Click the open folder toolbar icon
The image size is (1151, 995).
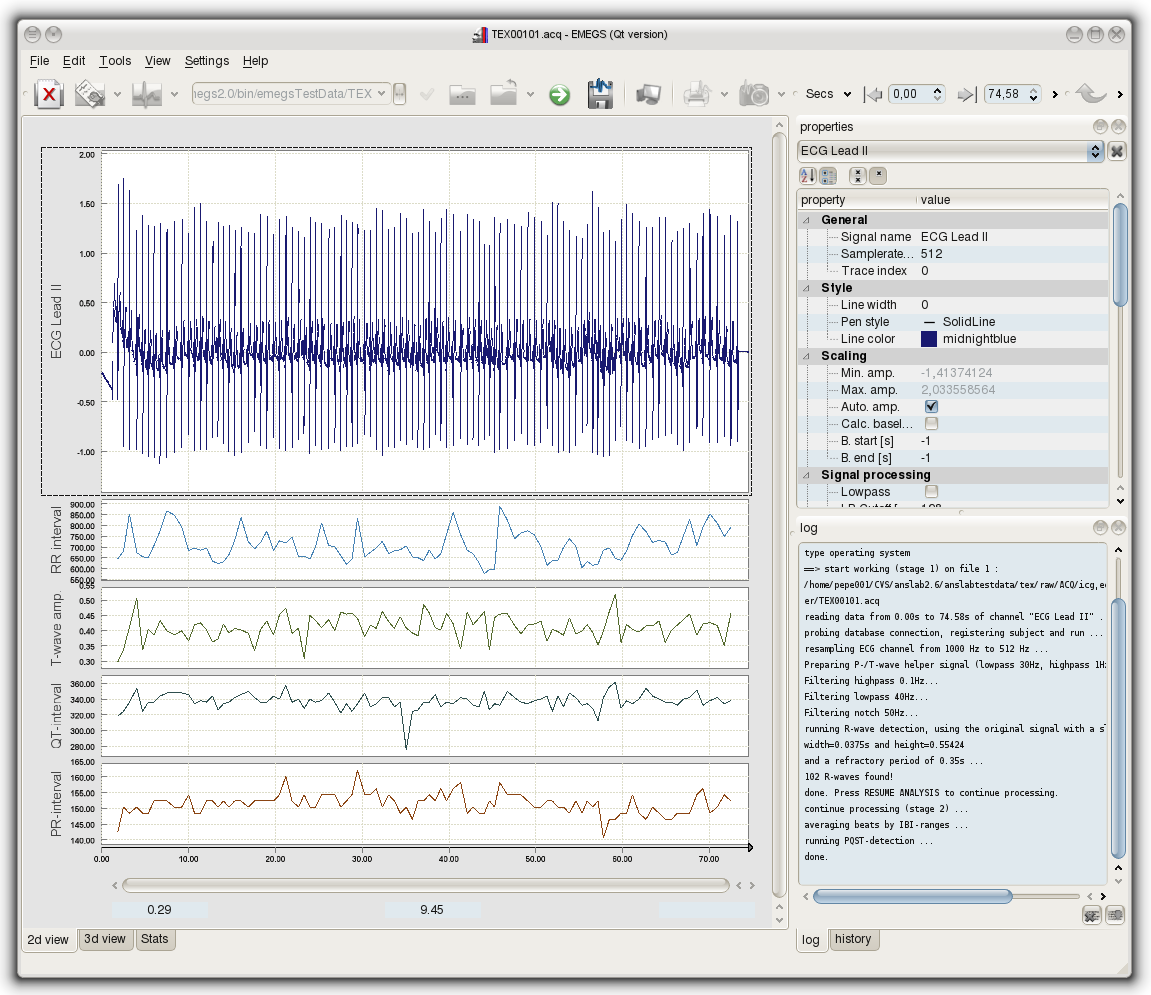(x=462, y=94)
